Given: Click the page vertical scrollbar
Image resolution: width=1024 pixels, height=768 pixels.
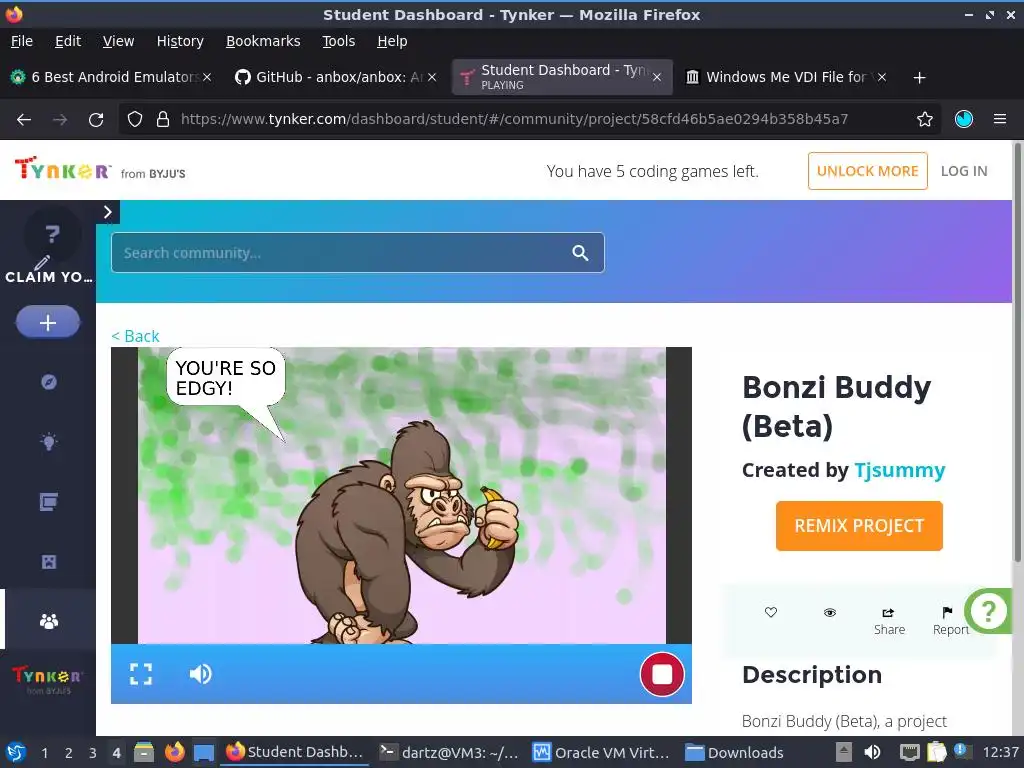Looking at the screenshot, I should 1017,353.
